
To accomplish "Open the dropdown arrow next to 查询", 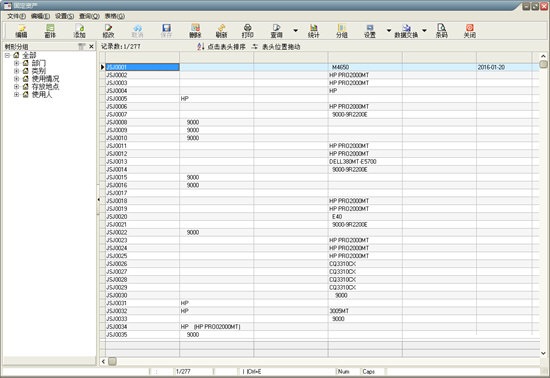I will click(x=295, y=31).
